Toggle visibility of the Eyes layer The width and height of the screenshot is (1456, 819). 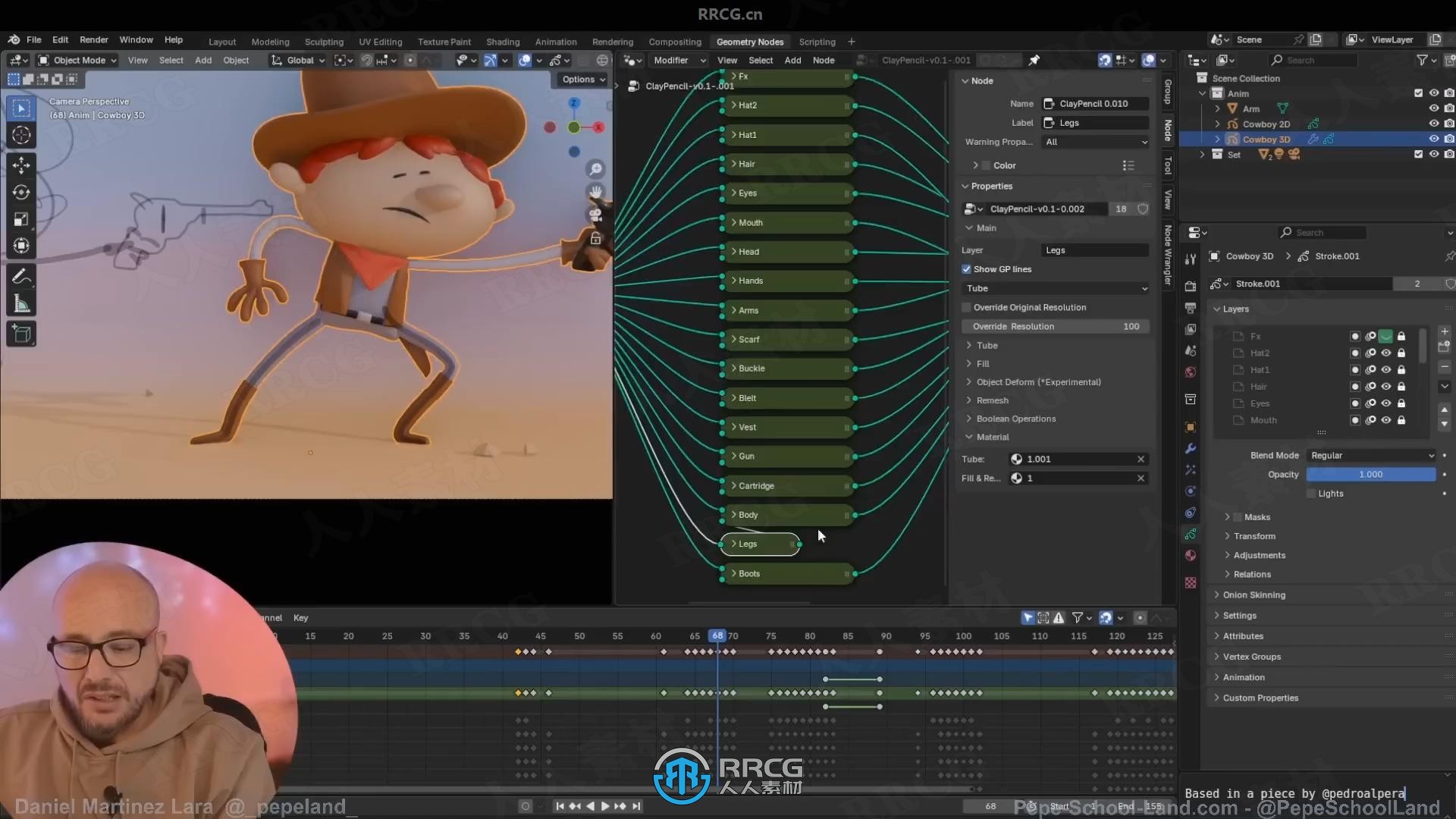(x=1387, y=403)
